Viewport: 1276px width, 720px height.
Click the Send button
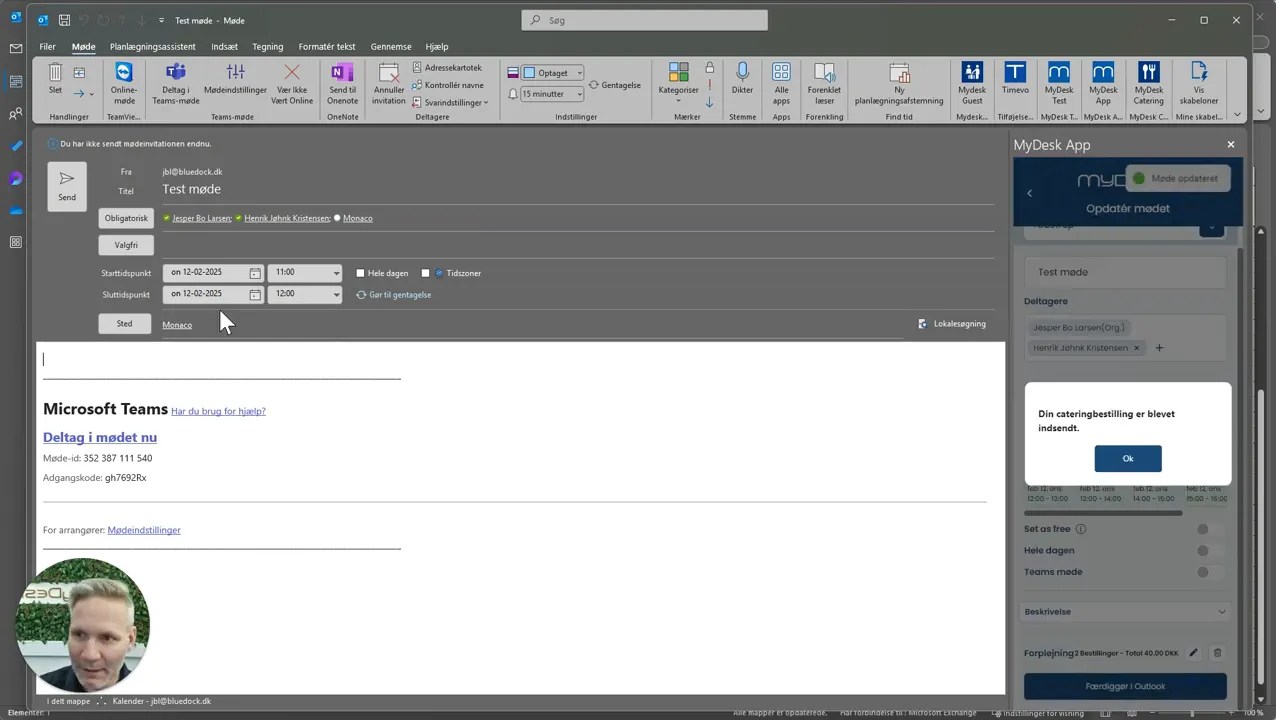[x=67, y=186]
